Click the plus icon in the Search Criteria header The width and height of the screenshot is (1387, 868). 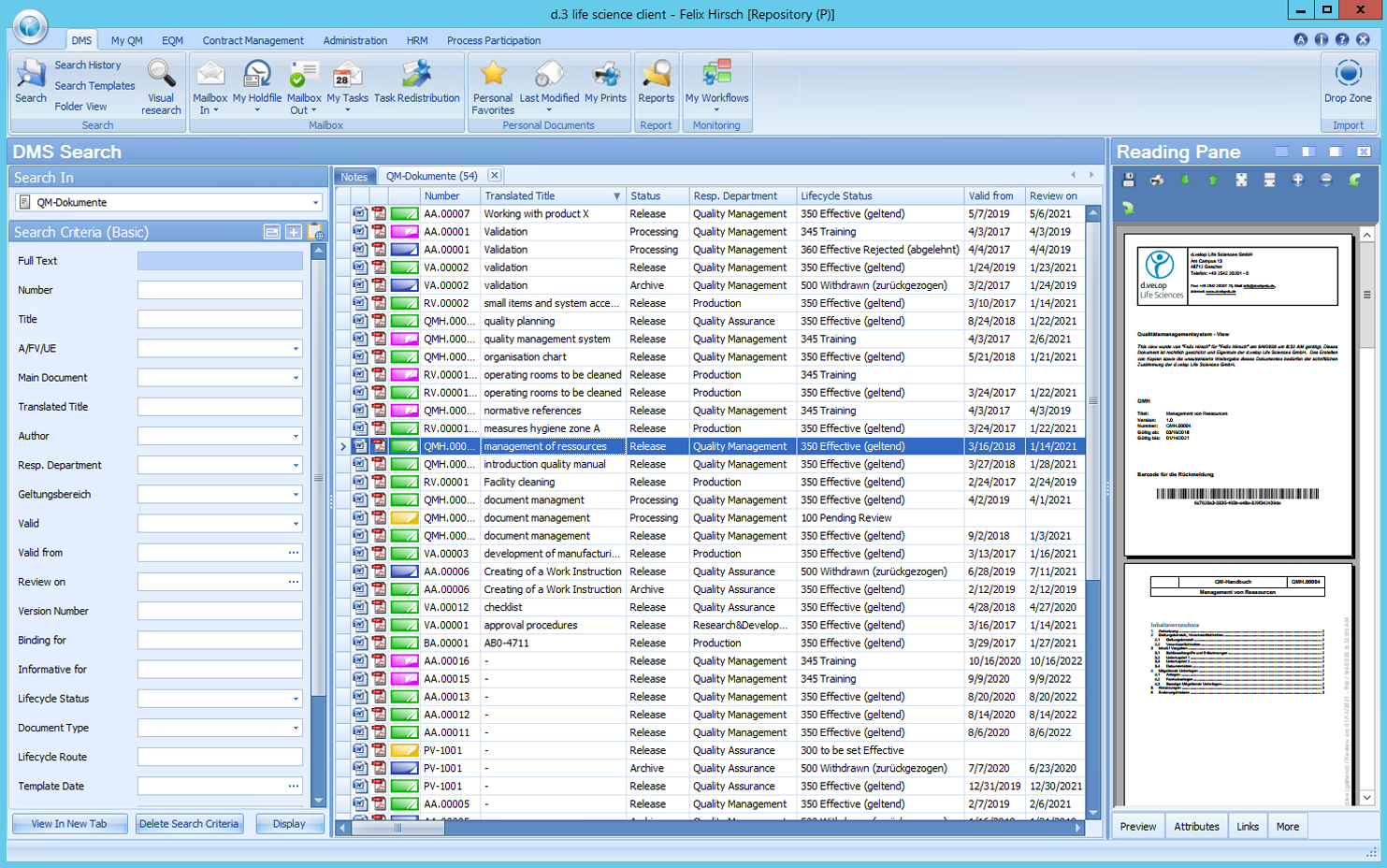[x=293, y=232]
